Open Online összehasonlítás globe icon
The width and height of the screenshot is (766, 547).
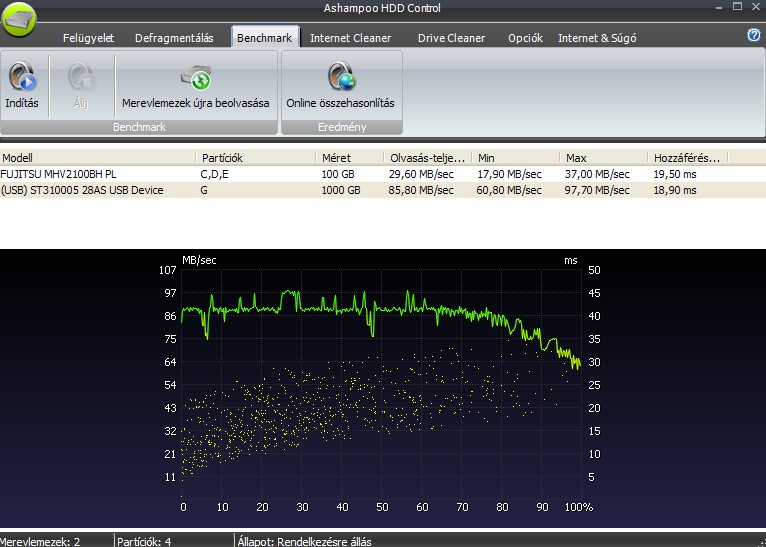click(341, 76)
